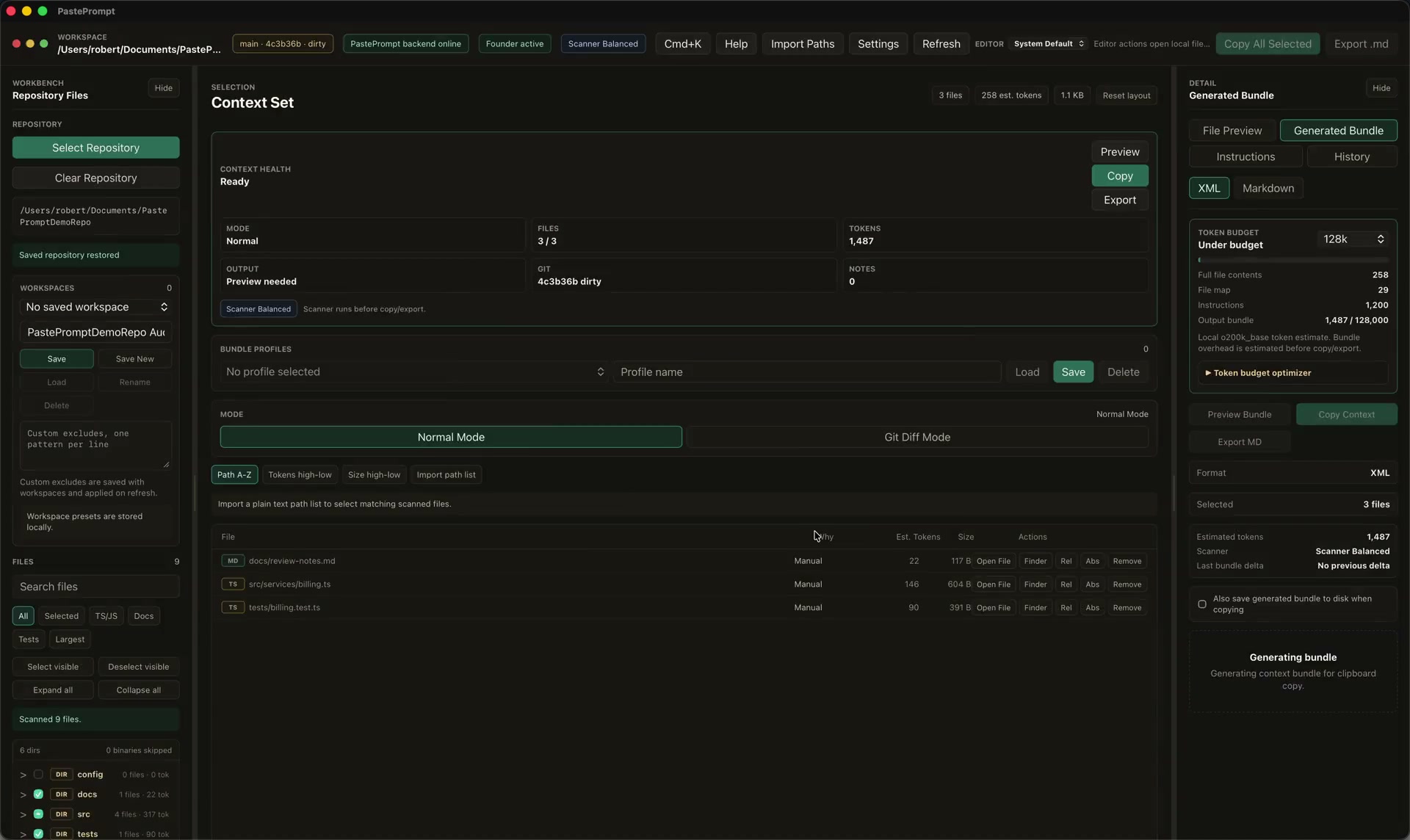Expand the docs directory chevron
The height and width of the screenshot is (840, 1410).
point(23,794)
